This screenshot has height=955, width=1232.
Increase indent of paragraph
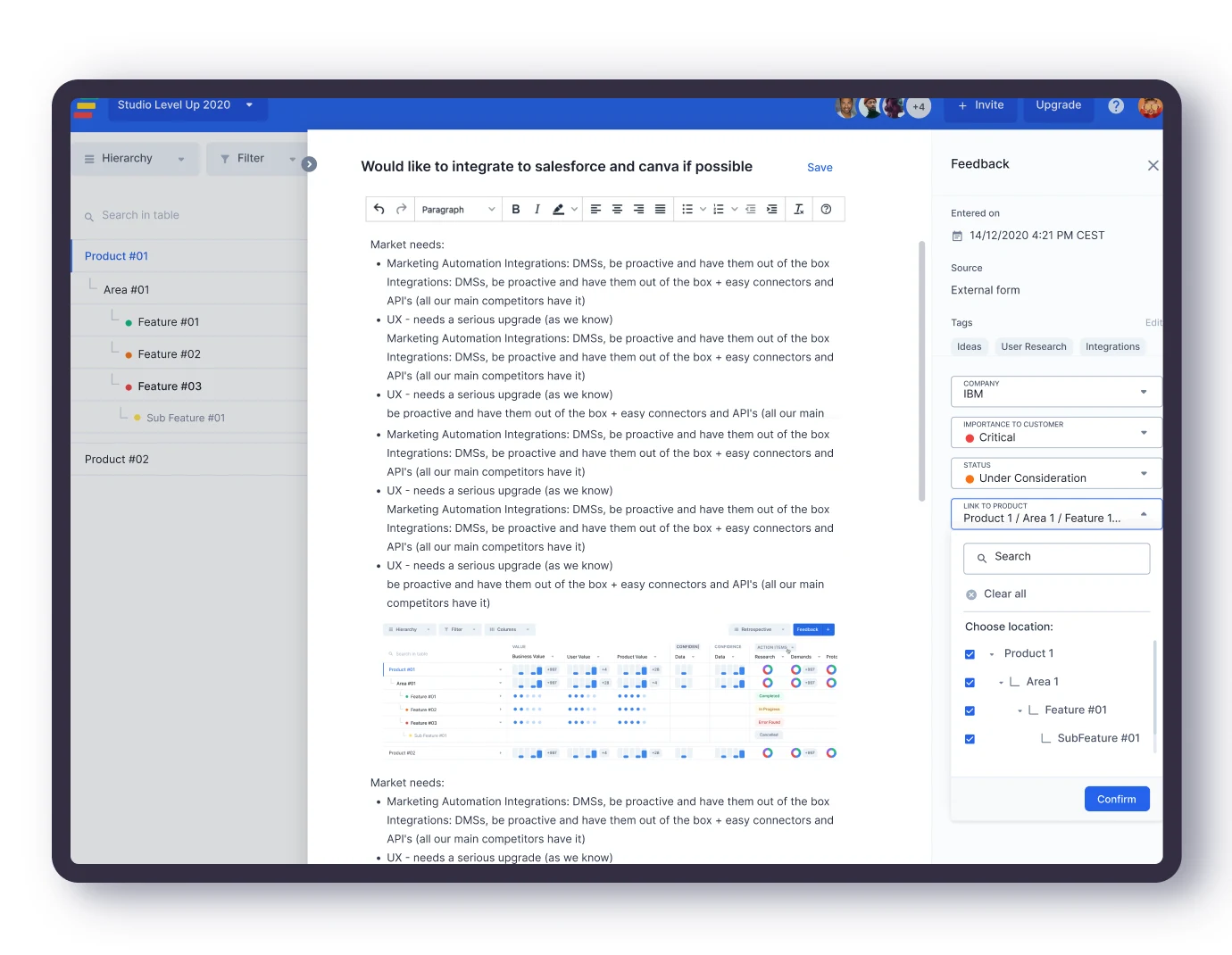pos(772,209)
